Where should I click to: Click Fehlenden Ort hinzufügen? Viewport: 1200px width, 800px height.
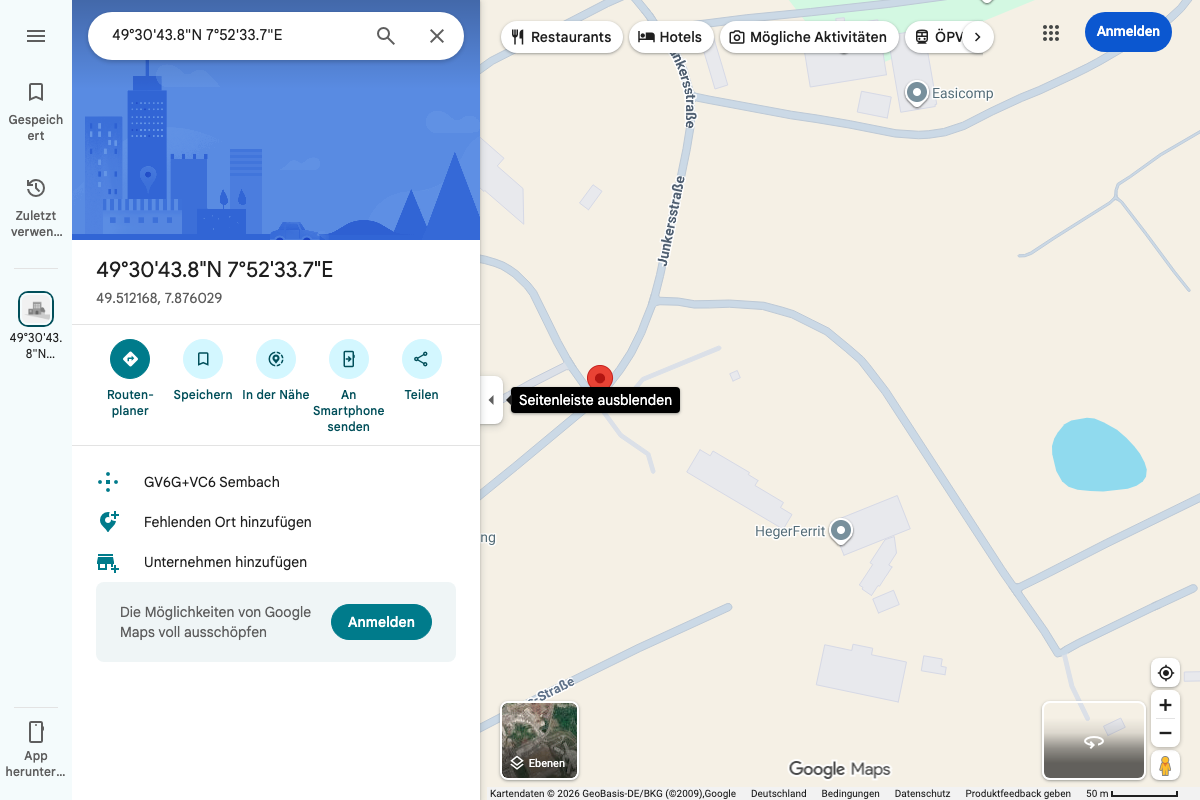tap(276, 522)
